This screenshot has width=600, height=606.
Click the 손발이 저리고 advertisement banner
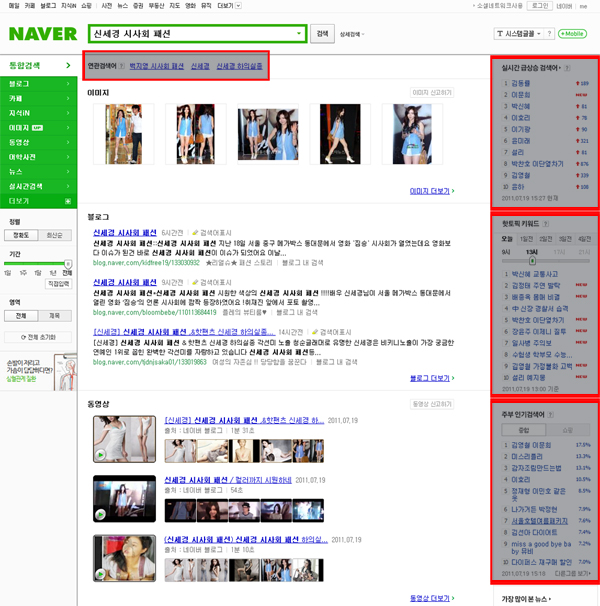39,371
